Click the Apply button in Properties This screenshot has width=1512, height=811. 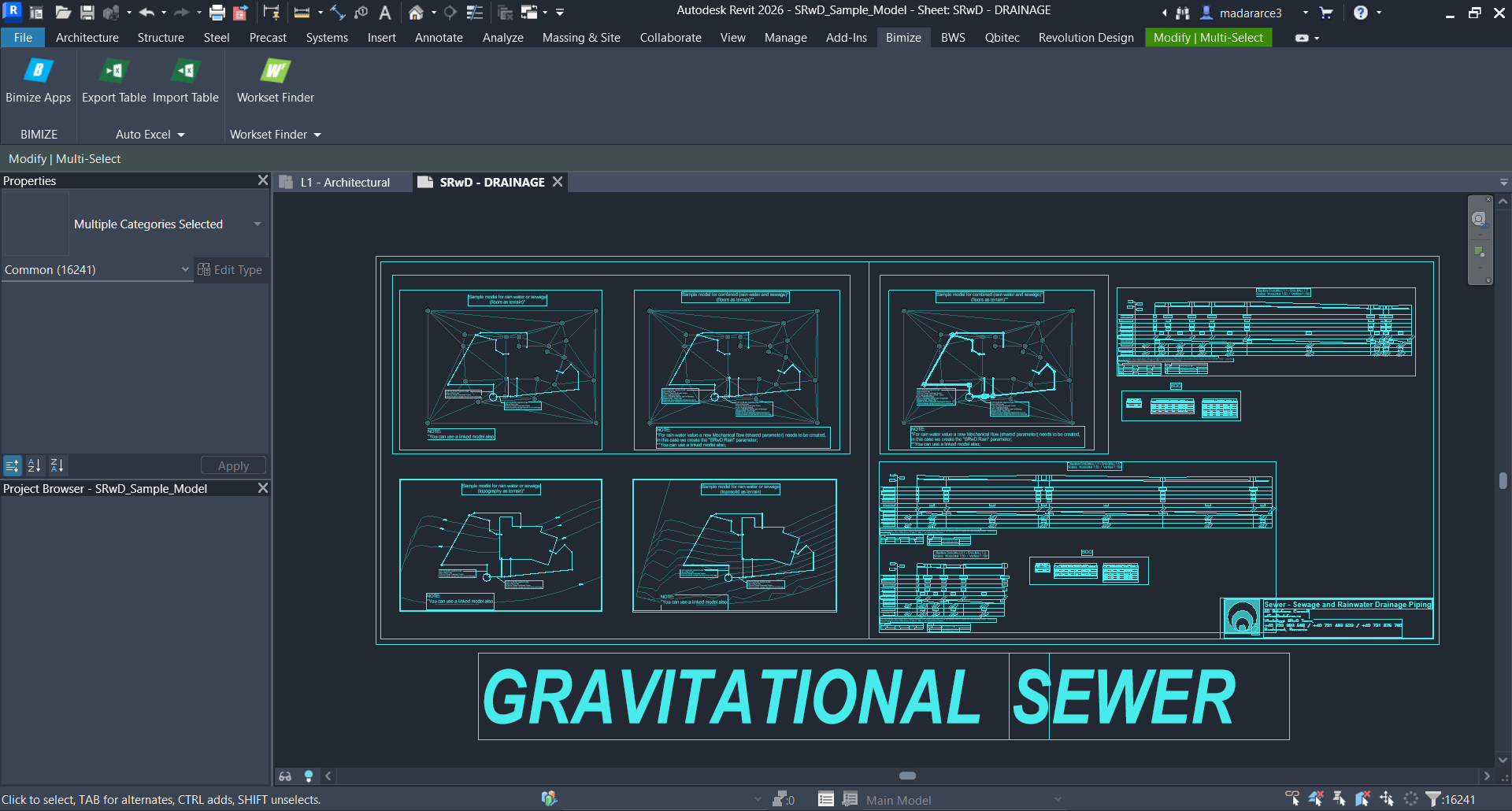(233, 466)
